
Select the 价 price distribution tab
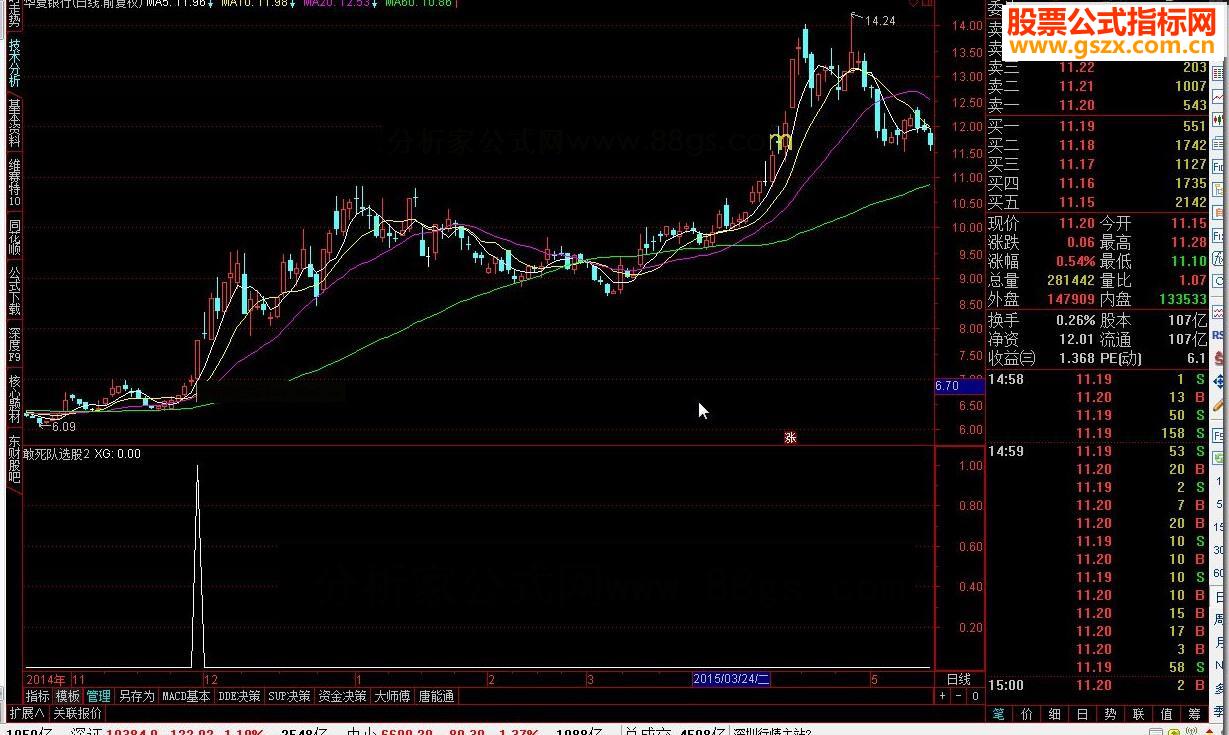tap(1026, 714)
